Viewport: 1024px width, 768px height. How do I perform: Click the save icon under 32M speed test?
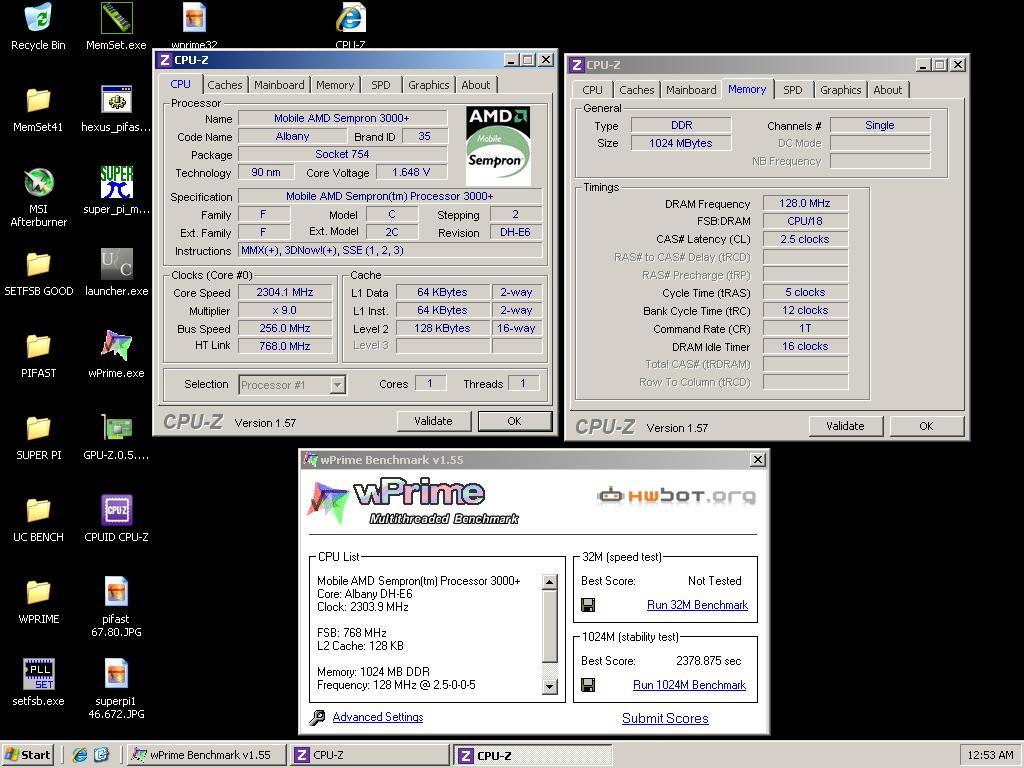pos(588,605)
